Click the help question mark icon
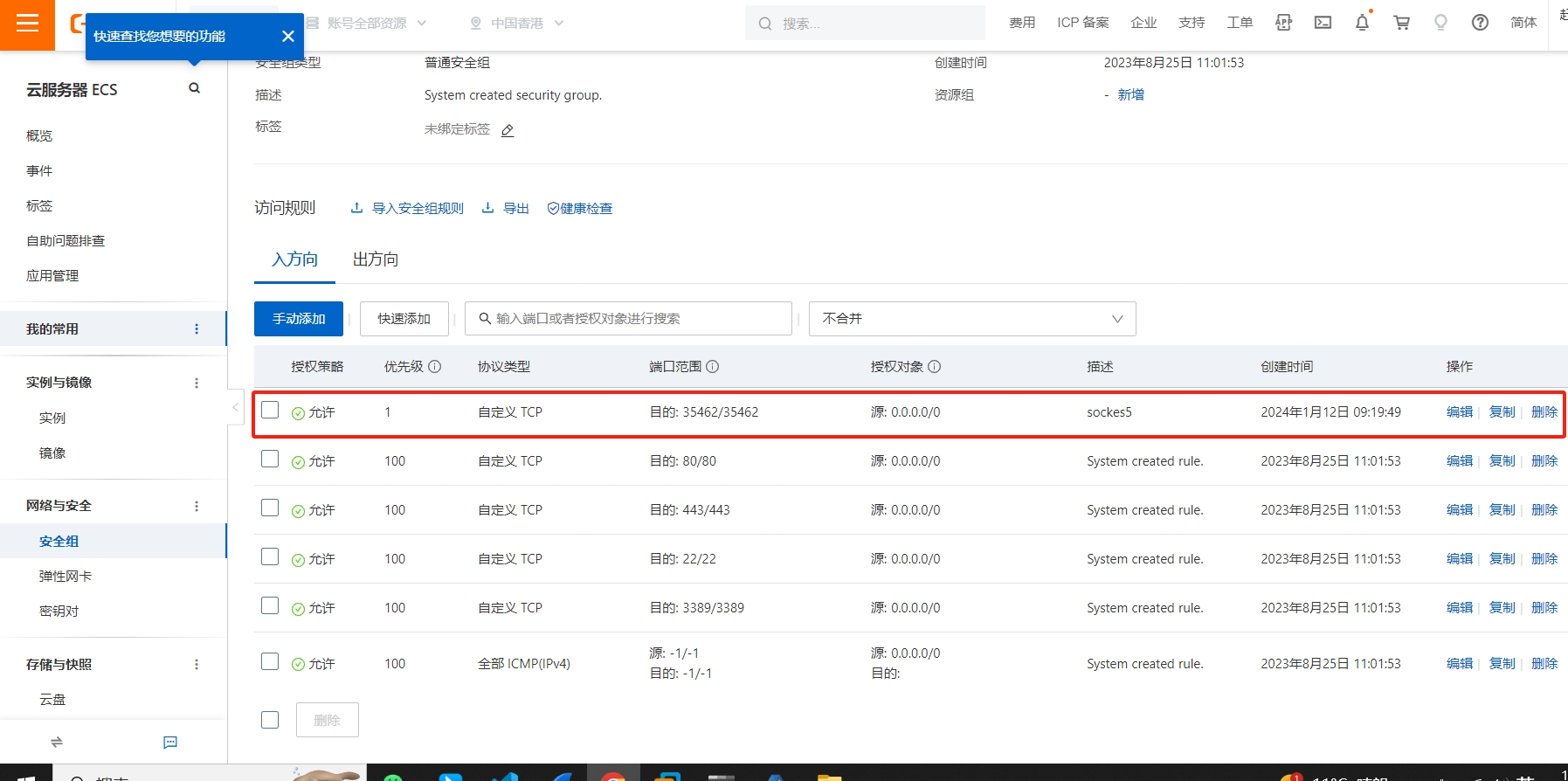The height and width of the screenshot is (781, 1568). tap(1480, 23)
